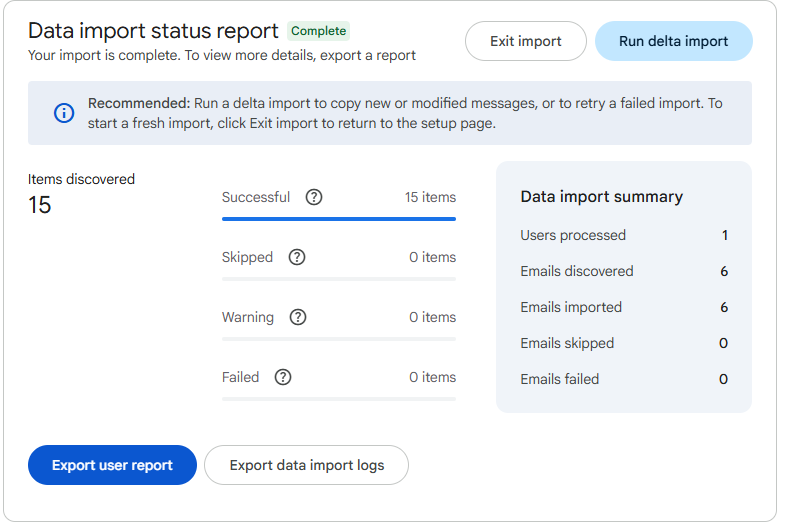Export the user report
794x528 pixels.
point(112,465)
